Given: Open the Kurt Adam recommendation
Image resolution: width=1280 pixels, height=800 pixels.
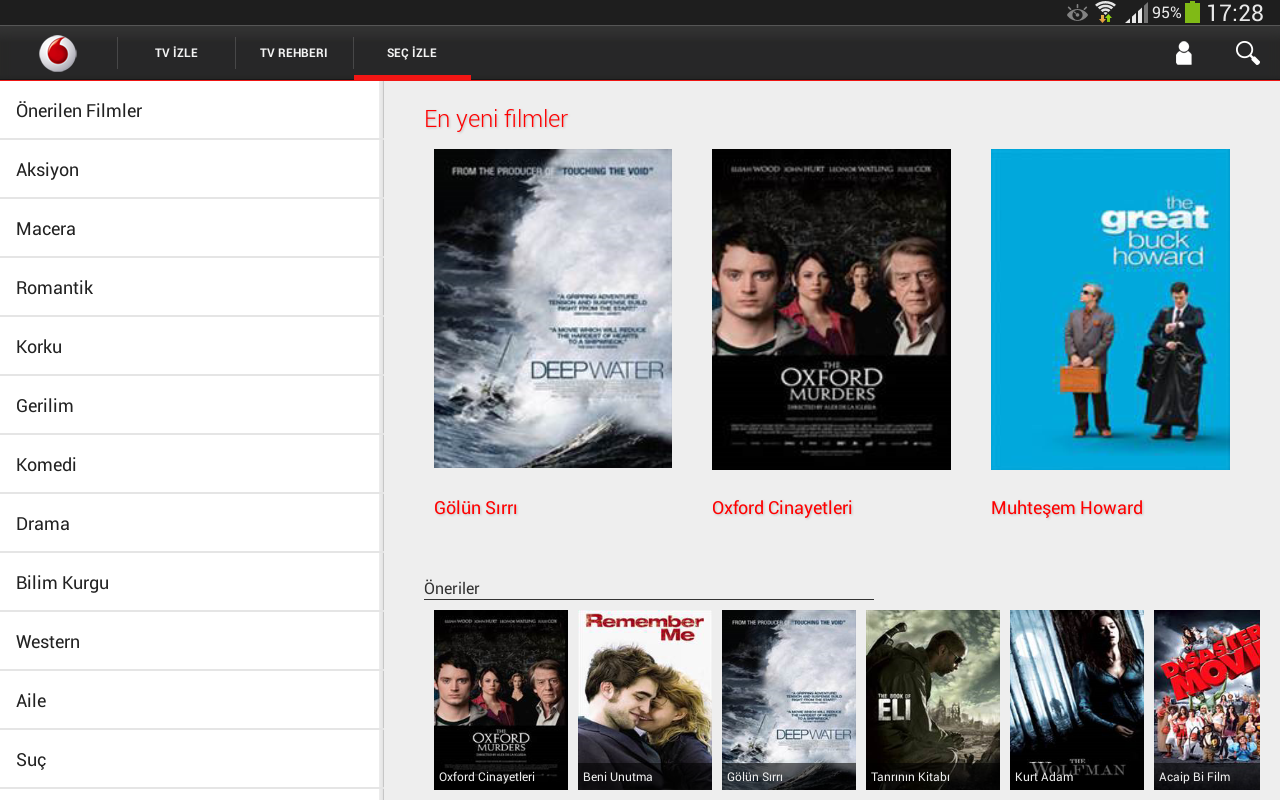Looking at the screenshot, I should (1077, 700).
